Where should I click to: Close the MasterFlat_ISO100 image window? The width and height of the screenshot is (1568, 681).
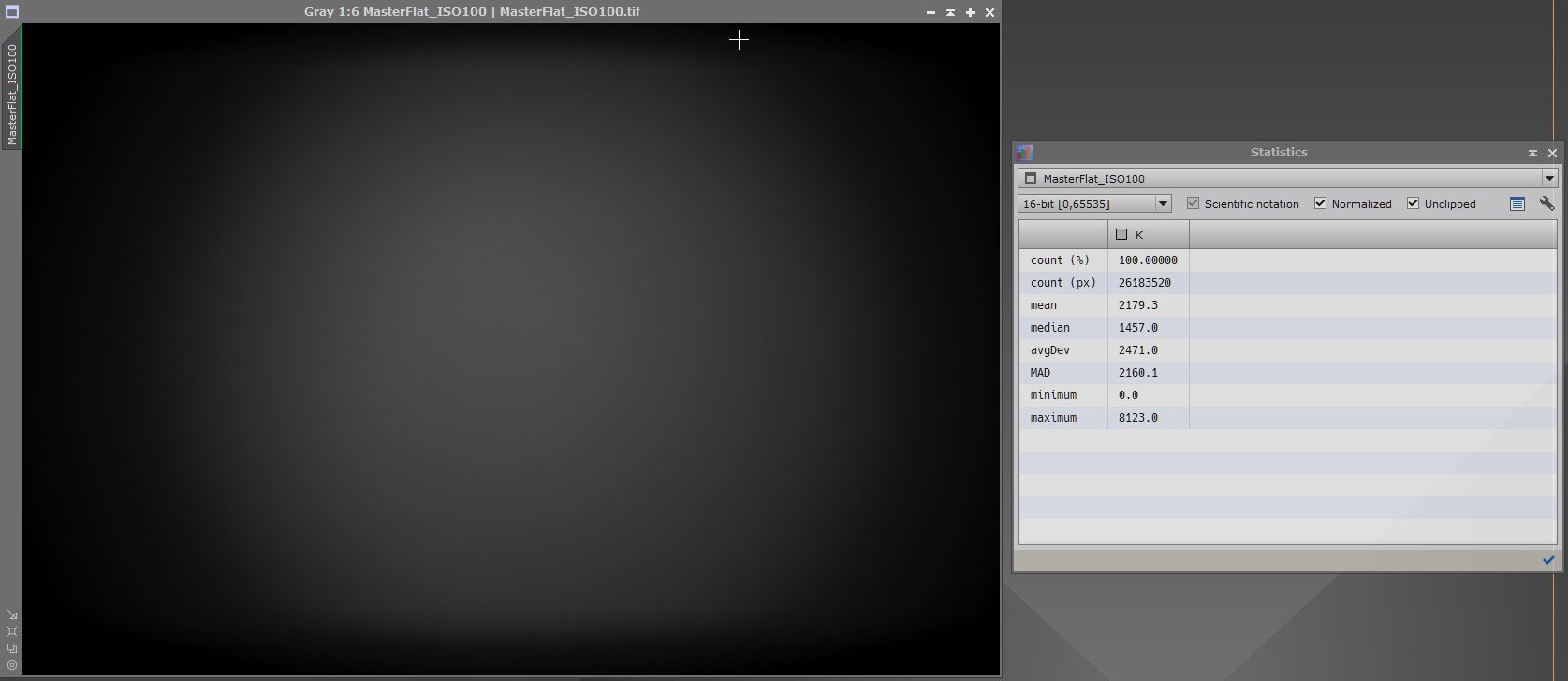pos(989,13)
